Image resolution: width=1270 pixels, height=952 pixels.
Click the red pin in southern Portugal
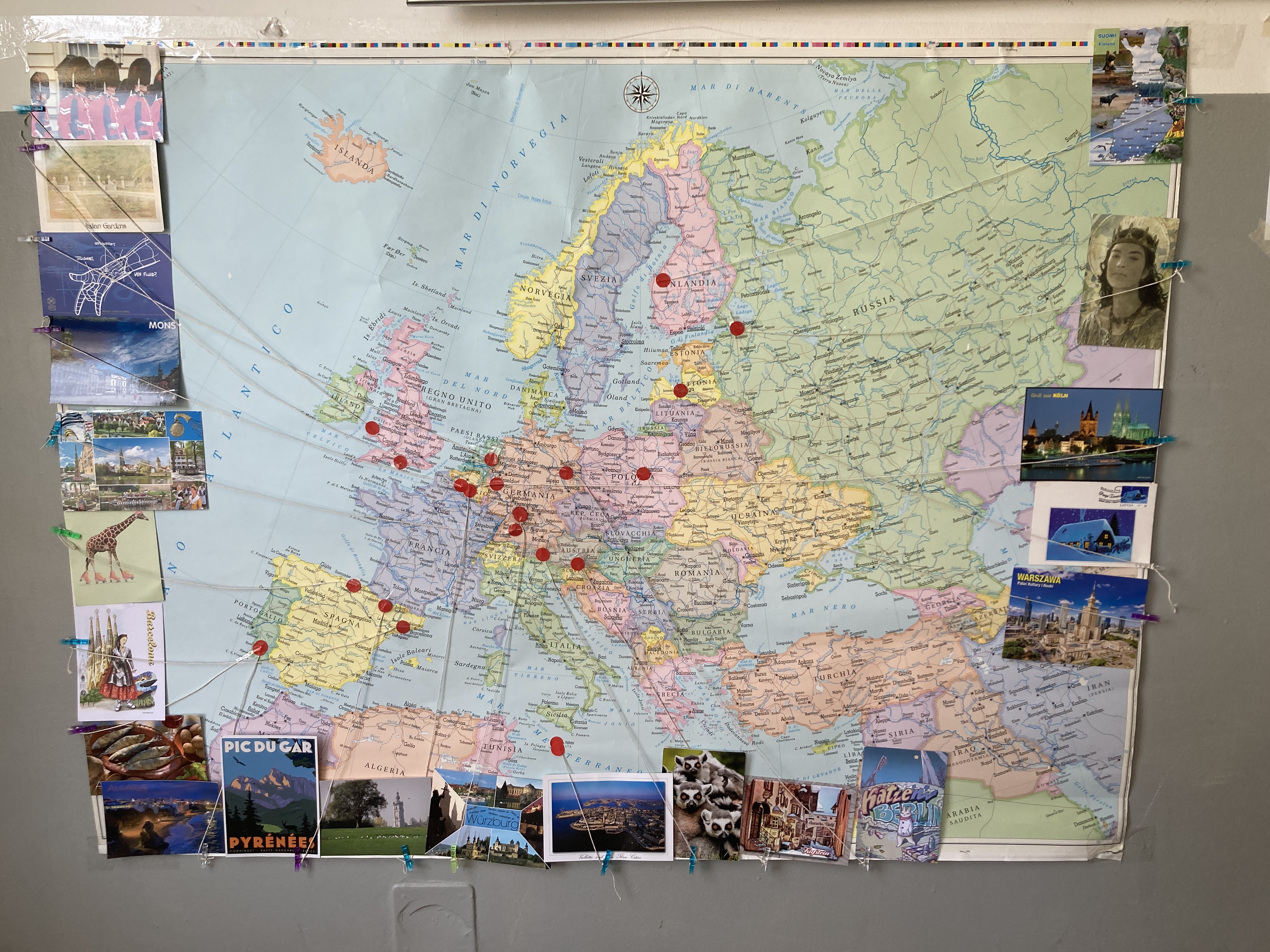click(260, 649)
